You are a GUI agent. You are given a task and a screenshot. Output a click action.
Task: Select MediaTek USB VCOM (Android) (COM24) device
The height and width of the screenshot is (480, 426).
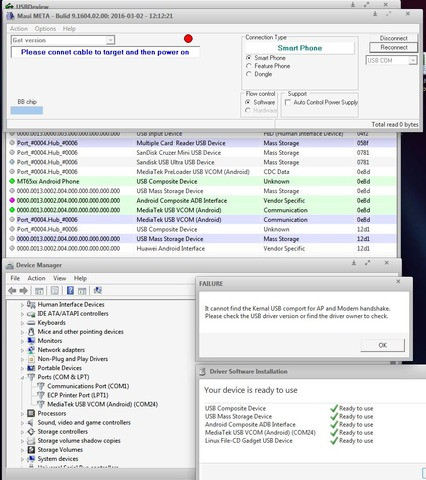[x=102, y=404]
